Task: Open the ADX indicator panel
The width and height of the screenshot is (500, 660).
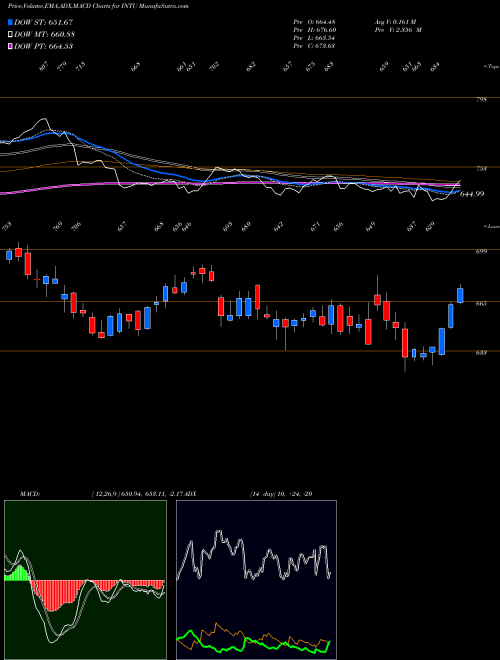Action: [x=256, y=580]
